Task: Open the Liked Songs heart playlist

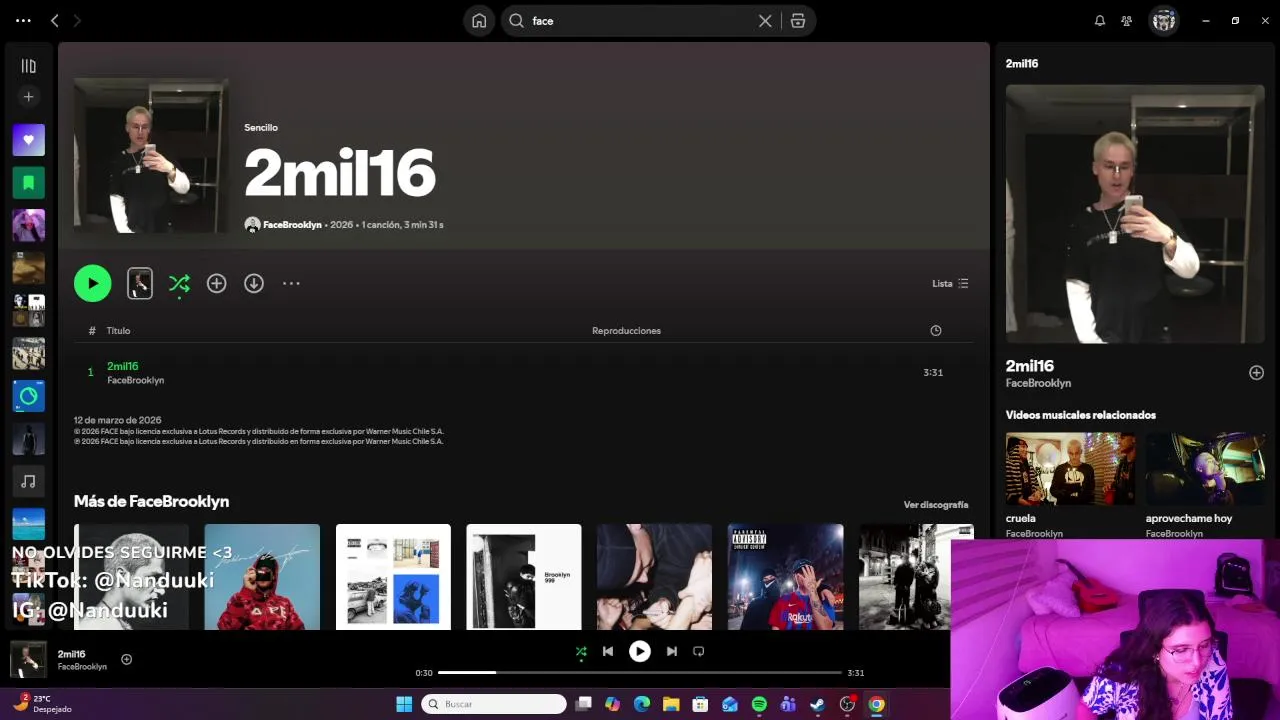Action: (x=28, y=140)
